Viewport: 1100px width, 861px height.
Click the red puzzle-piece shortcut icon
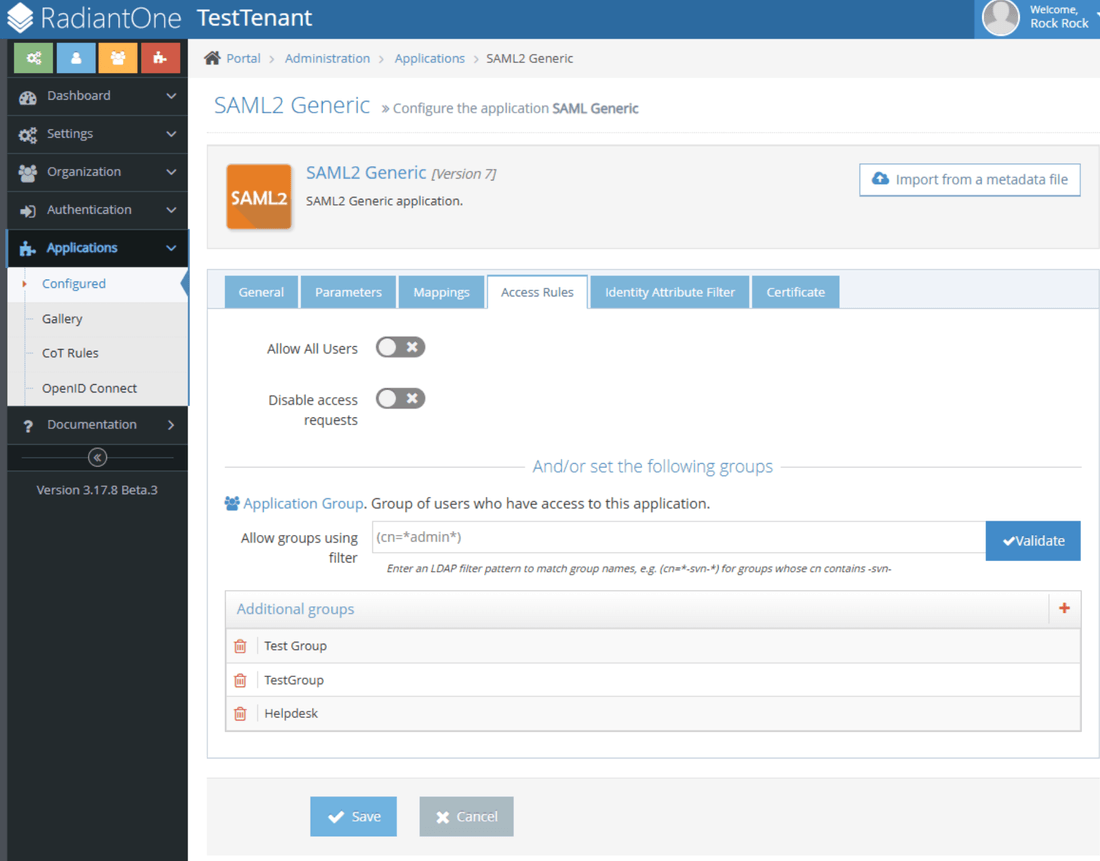[x=160, y=58]
